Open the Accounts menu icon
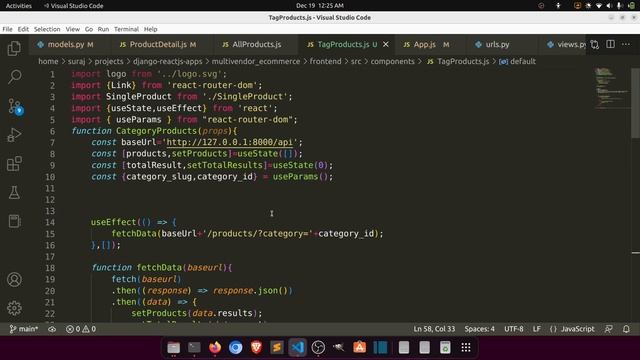Viewport: 640px width, 360px height. tap(14, 280)
